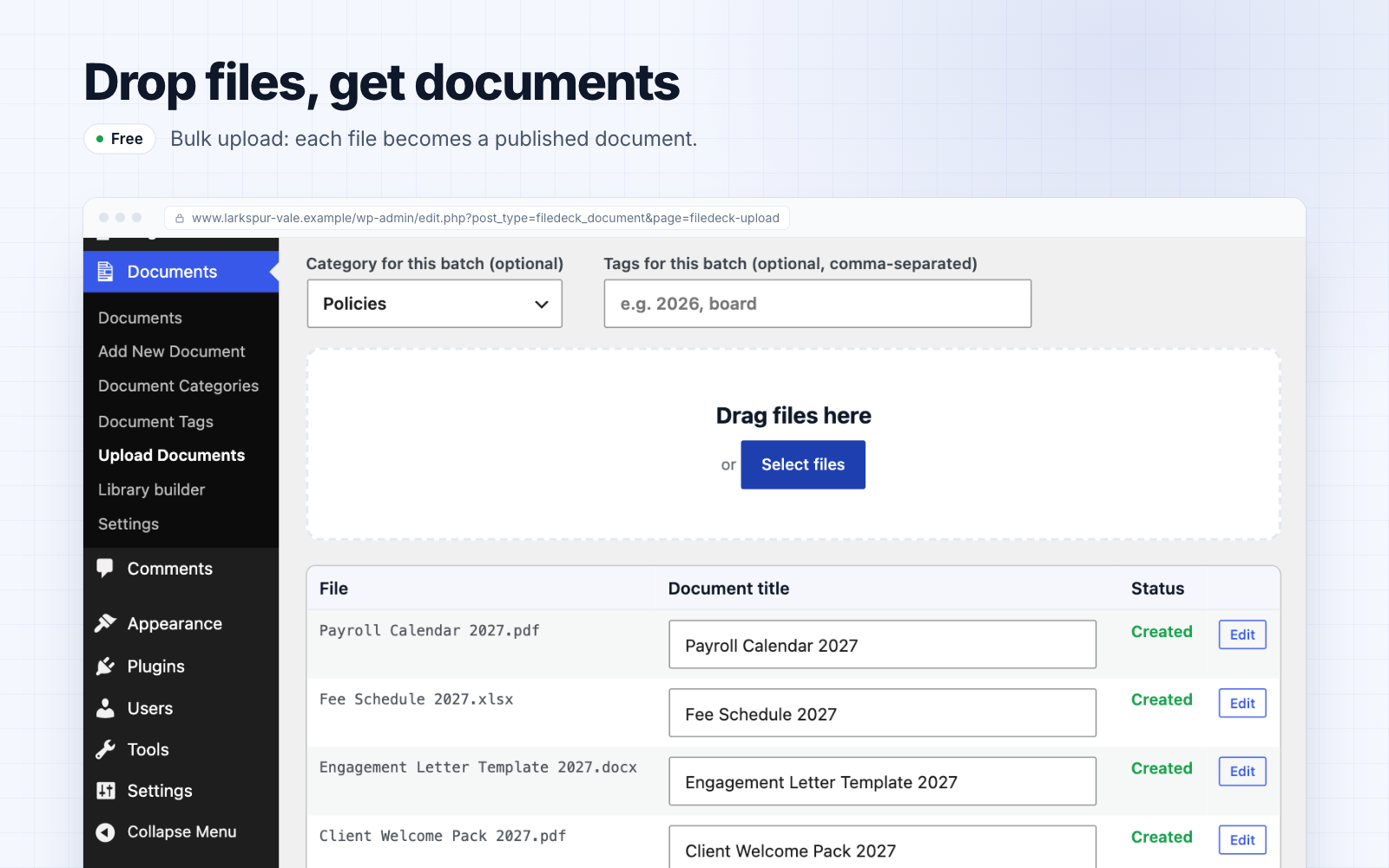The width and height of the screenshot is (1389, 868).
Task: Open Documents submenu item
Action: [x=140, y=318]
